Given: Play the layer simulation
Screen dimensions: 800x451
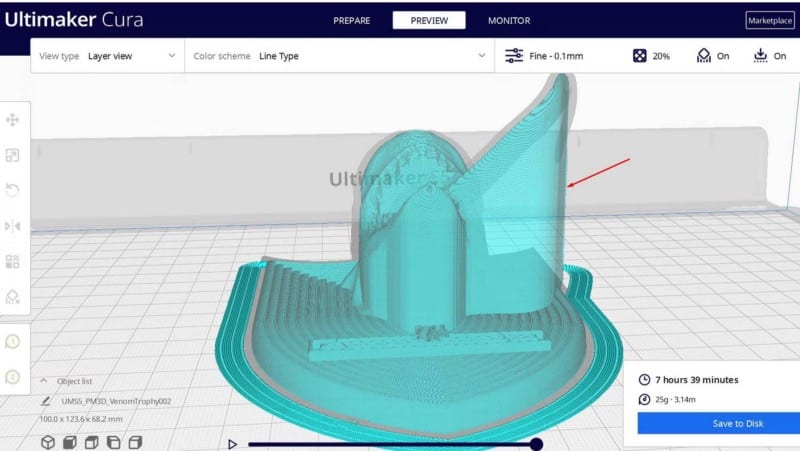Looking at the screenshot, I should point(233,444).
